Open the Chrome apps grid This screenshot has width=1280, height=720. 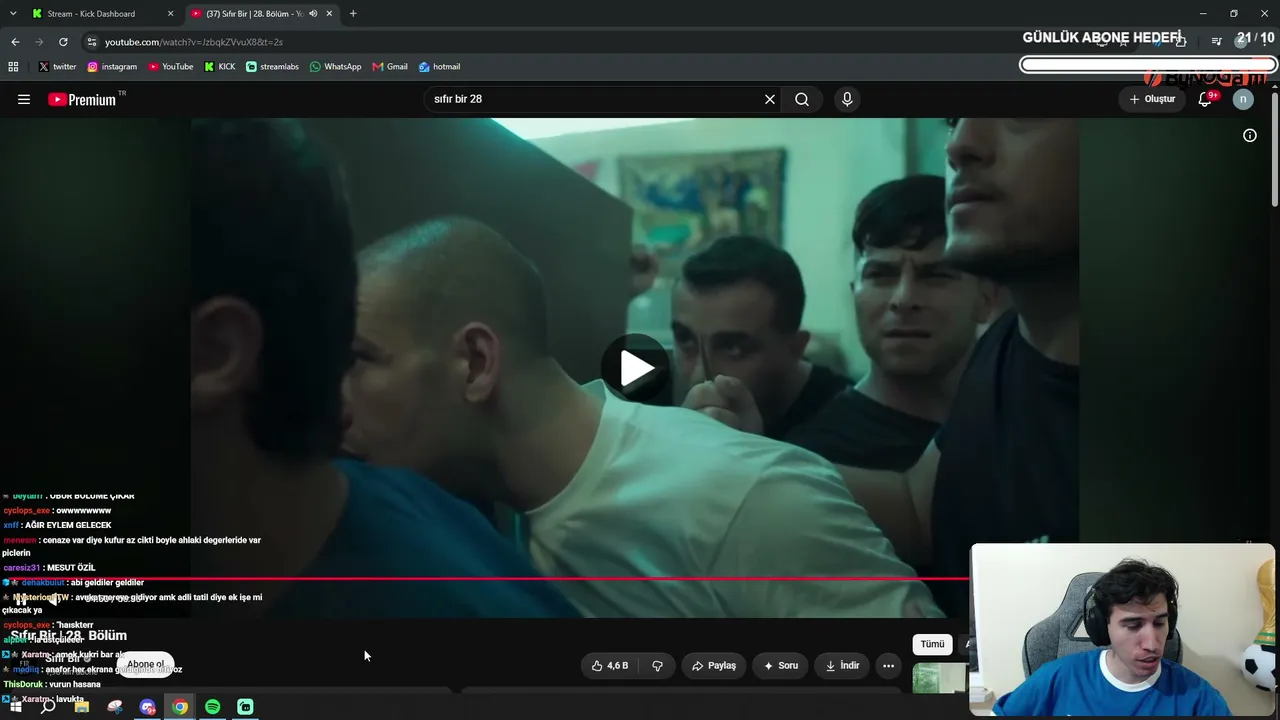(13, 67)
